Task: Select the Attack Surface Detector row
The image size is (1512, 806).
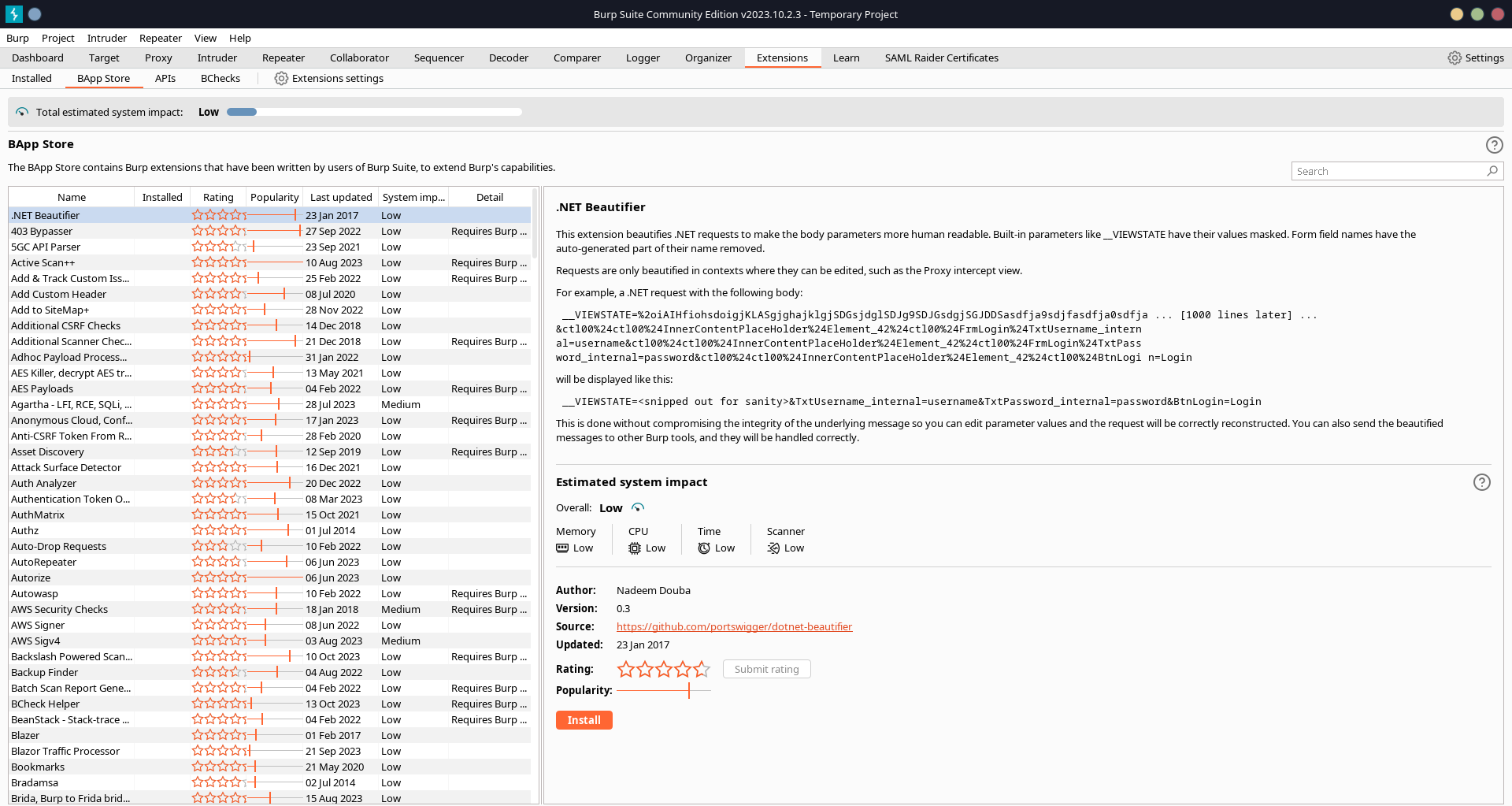Action: (269, 467)
